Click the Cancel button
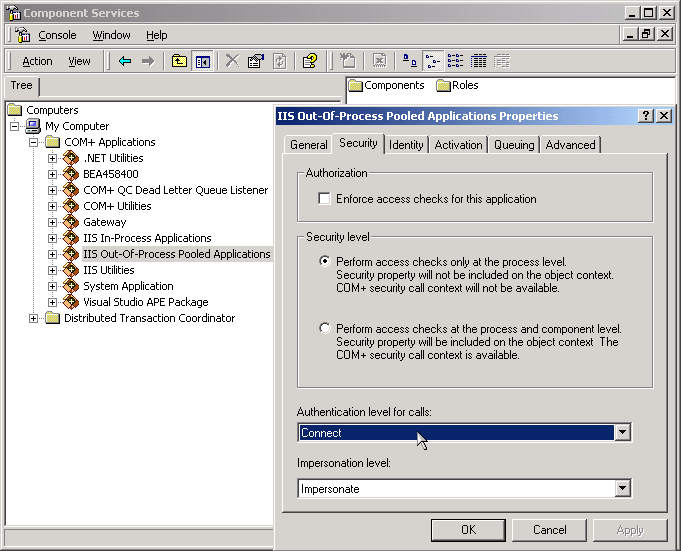 [x=549, y=530]
